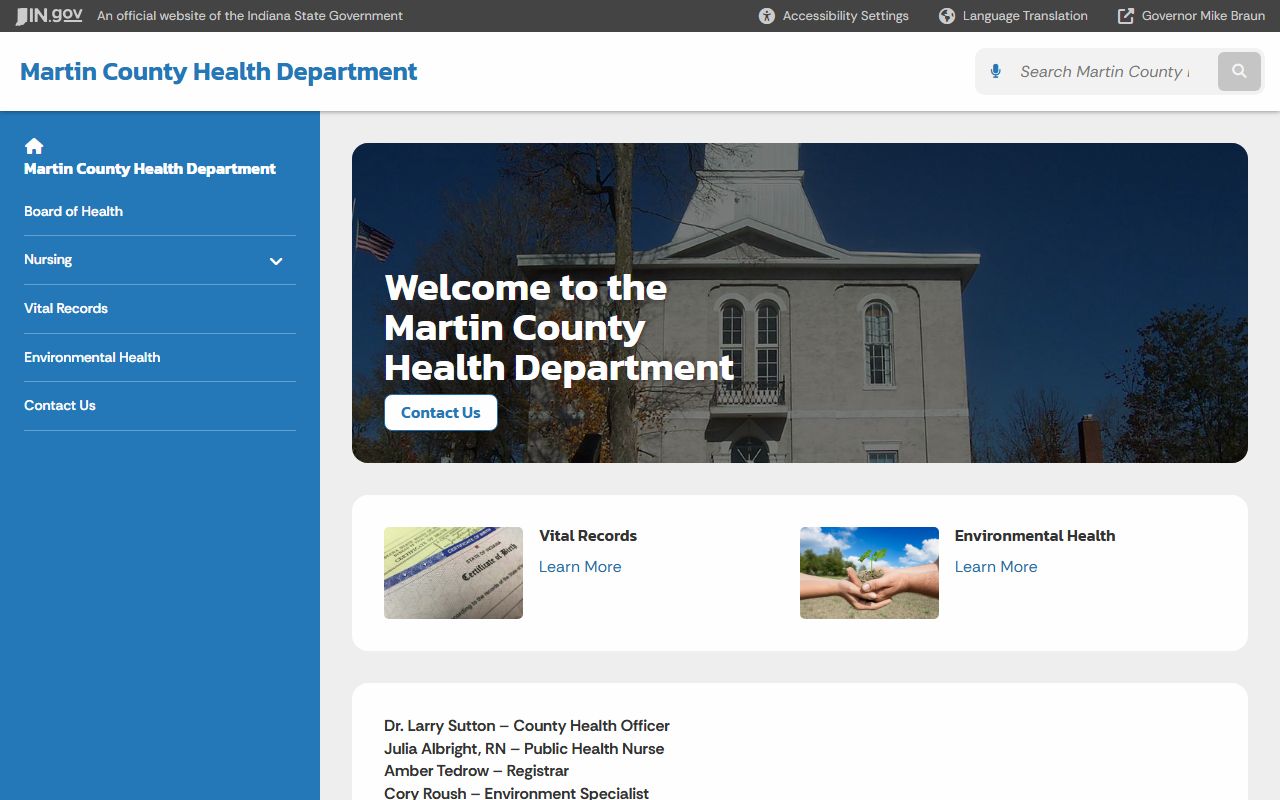Click the Environmental Health card heading
1280x800 pixels.
point(1035,536)
